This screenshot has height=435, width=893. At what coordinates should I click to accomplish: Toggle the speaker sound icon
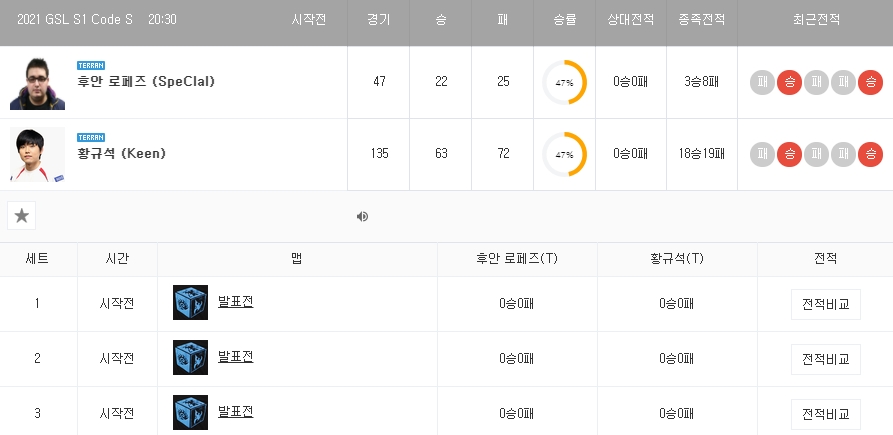(362, 216)
